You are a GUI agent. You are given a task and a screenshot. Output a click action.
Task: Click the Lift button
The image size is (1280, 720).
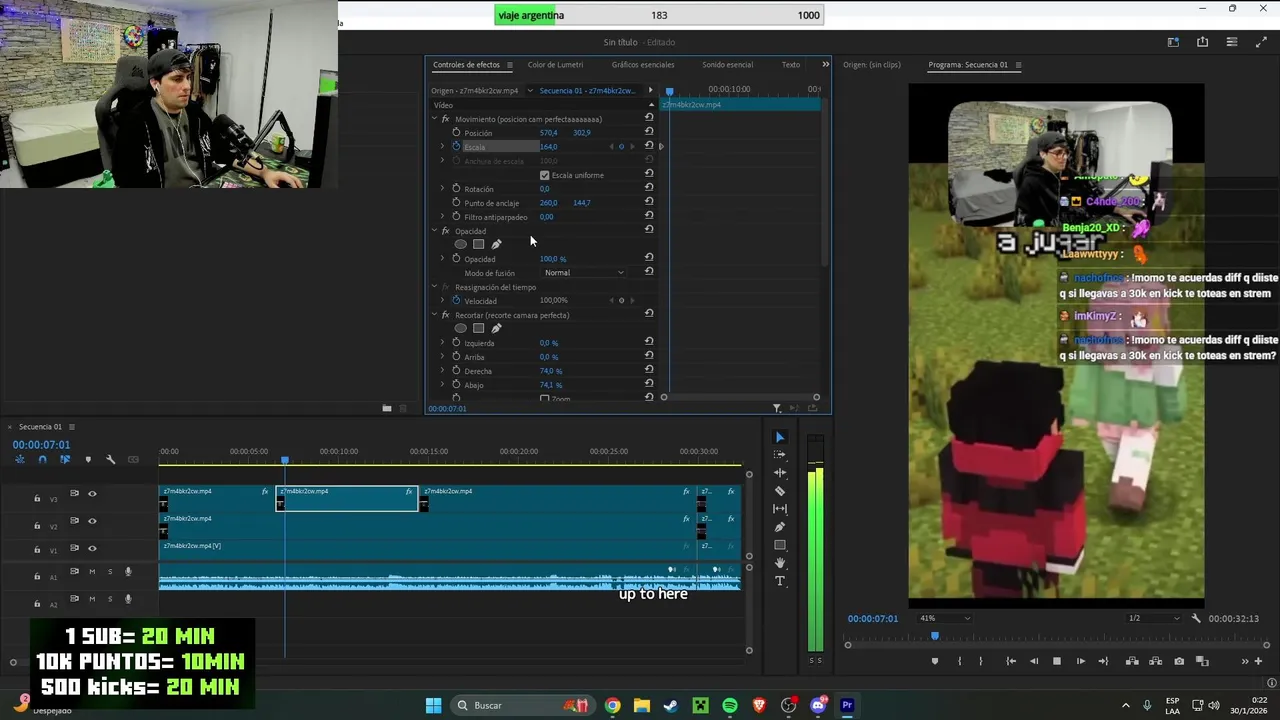[x=1132, y=661]
